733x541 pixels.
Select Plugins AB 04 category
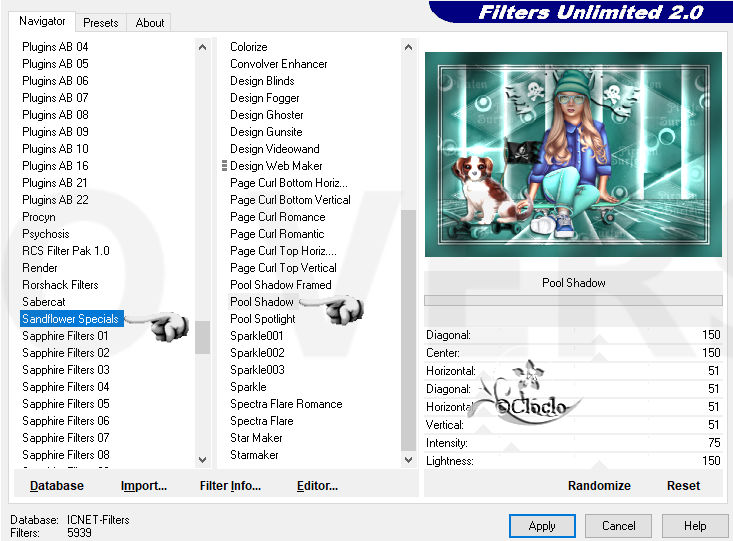pyautogui.click(x=55, y=47)
